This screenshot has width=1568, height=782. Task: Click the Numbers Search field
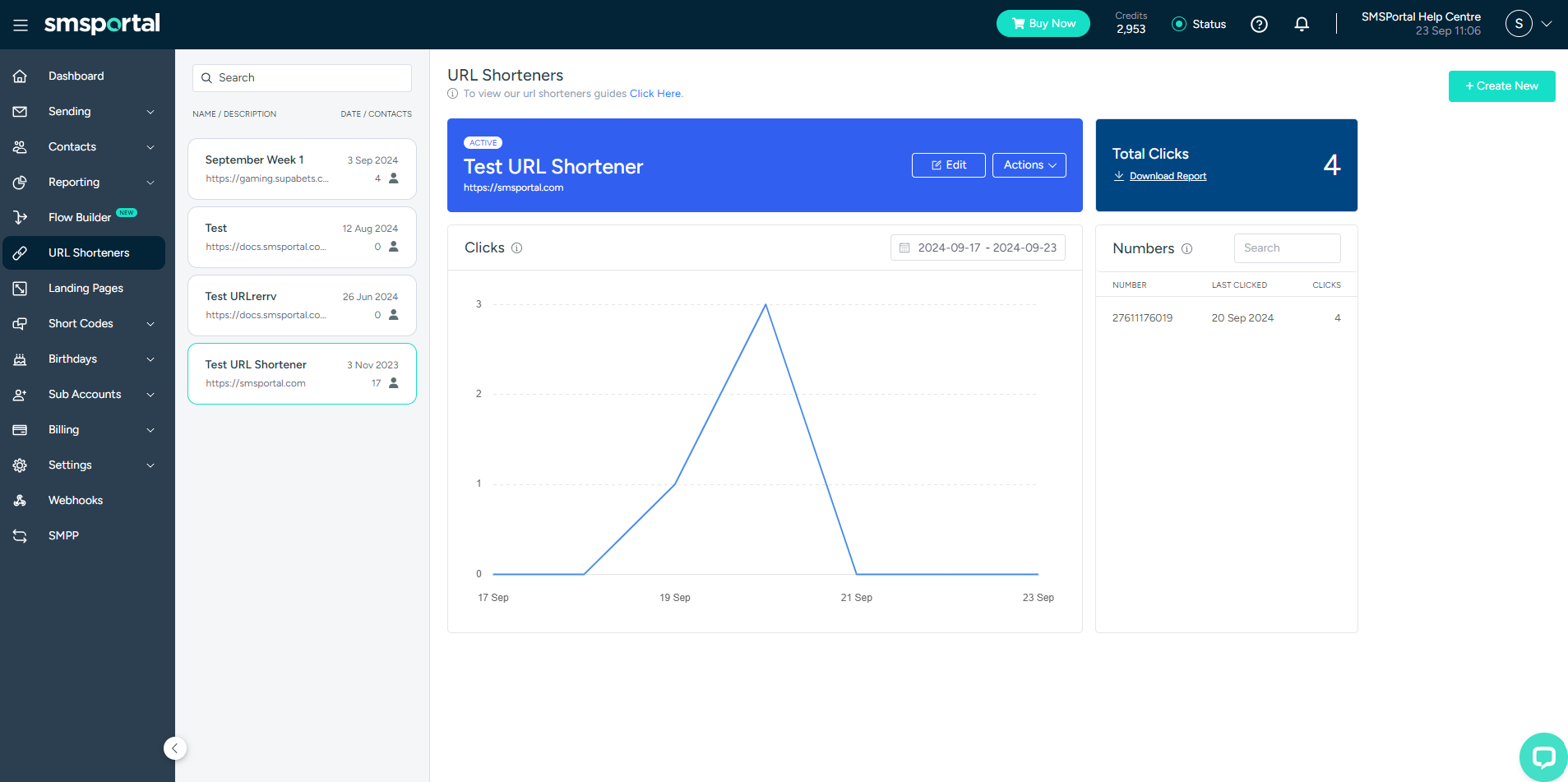tap(1287, 248)
